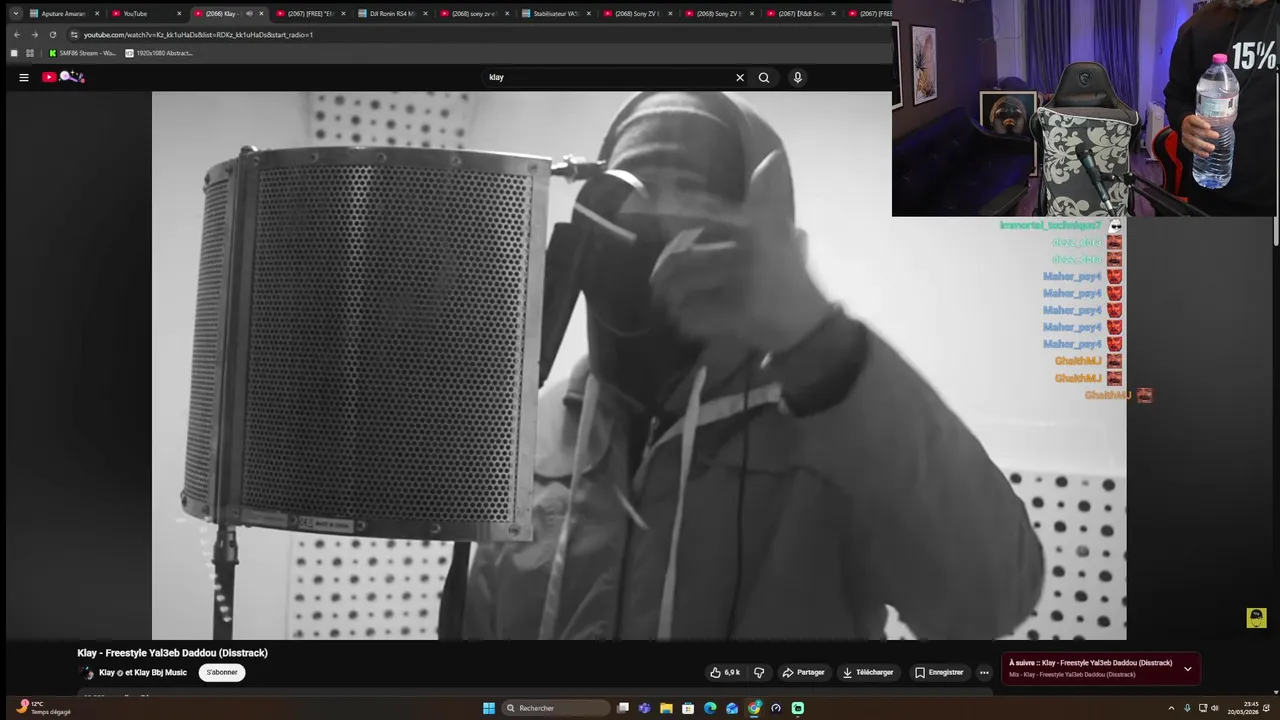
Task: Open the weather widget showing 12°C
Action: tap(45, 708)
